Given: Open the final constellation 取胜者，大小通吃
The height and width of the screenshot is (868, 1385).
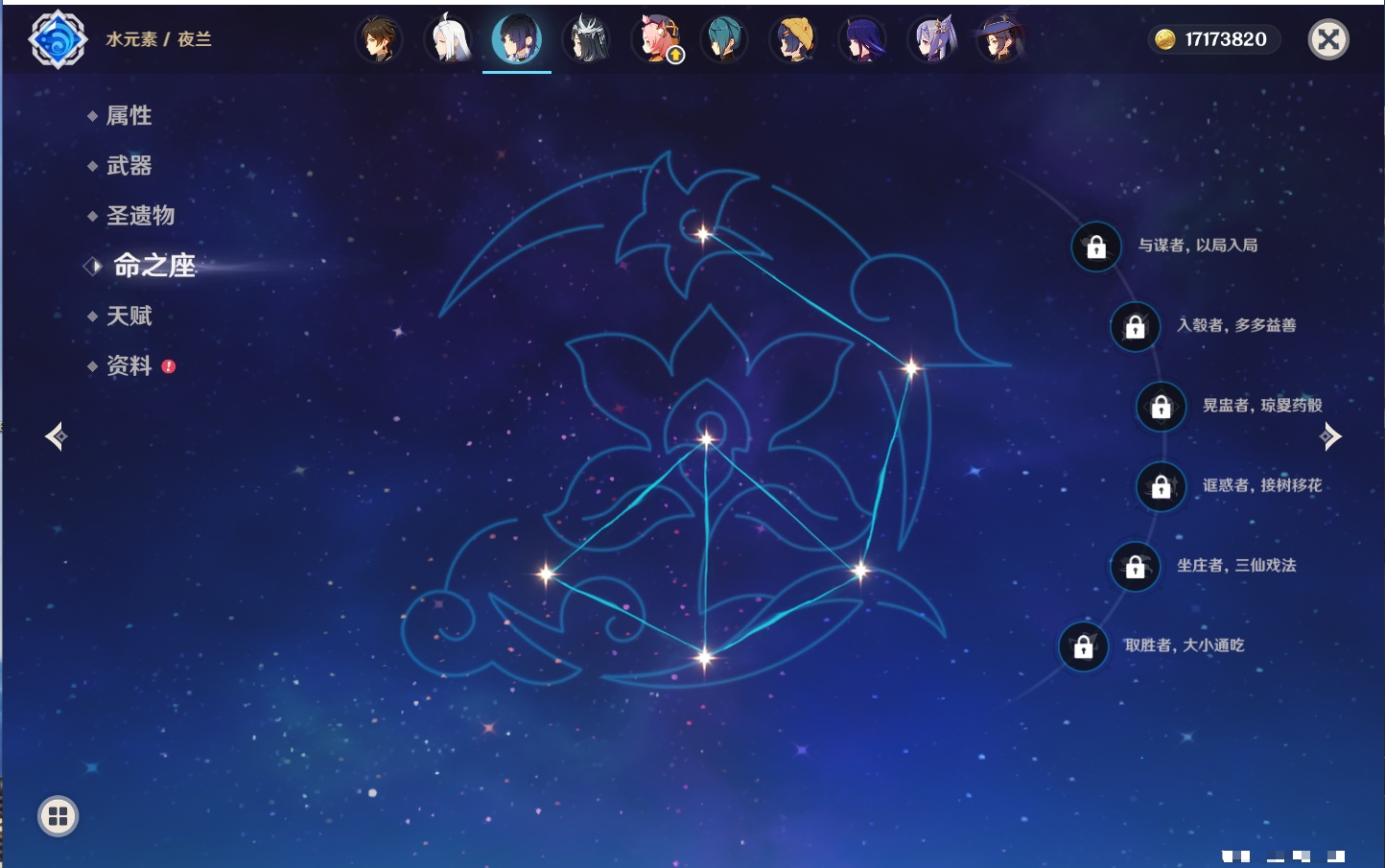Looking at the screenshot, I should click(x=1084, y=646).
